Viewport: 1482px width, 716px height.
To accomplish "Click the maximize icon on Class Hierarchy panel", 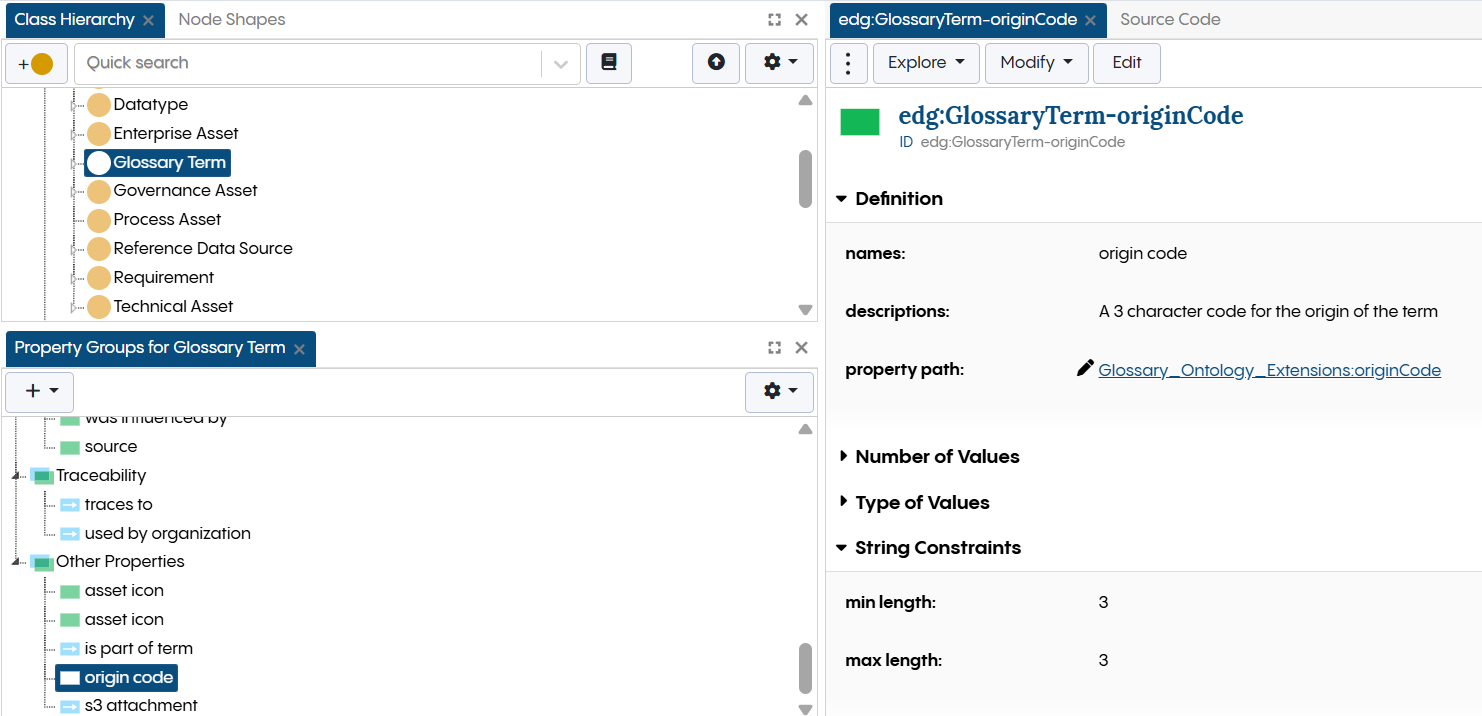I will [x=773, y=19].
